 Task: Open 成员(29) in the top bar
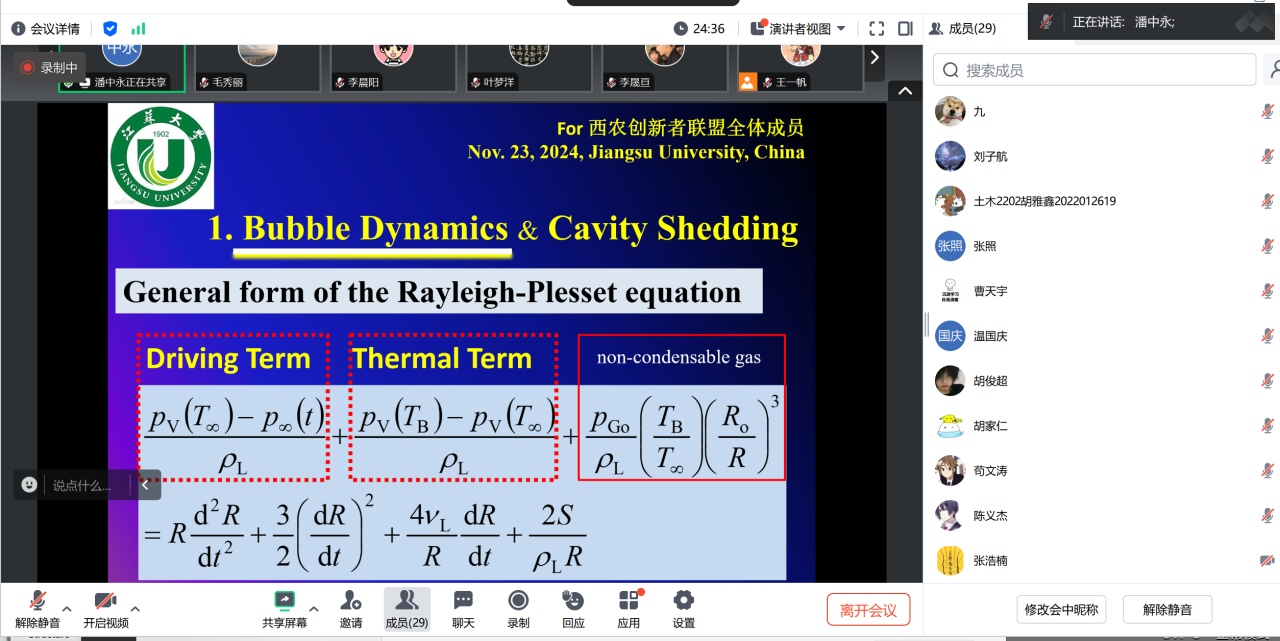(962, 28)
